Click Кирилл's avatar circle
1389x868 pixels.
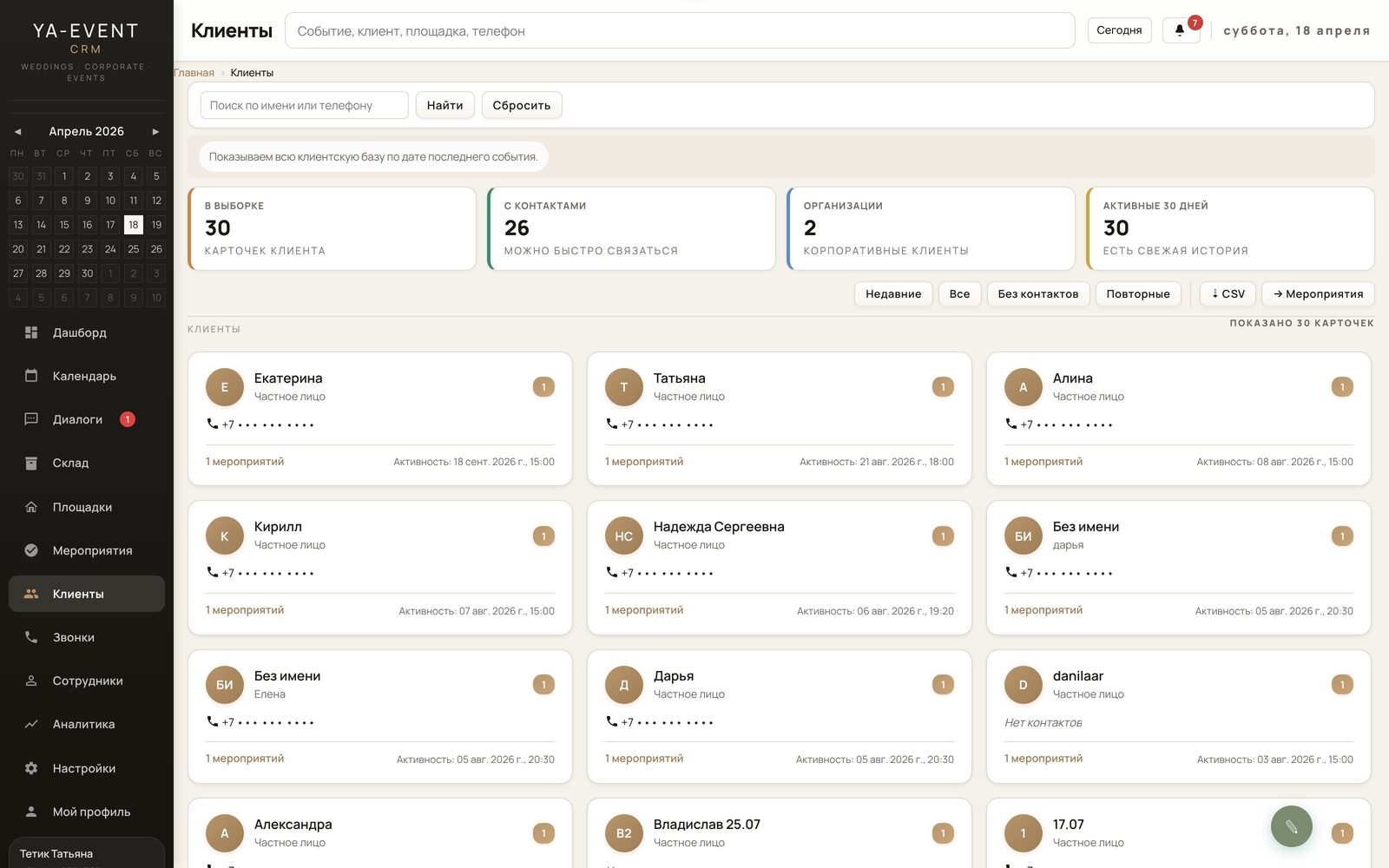click(x=225, y=536)
